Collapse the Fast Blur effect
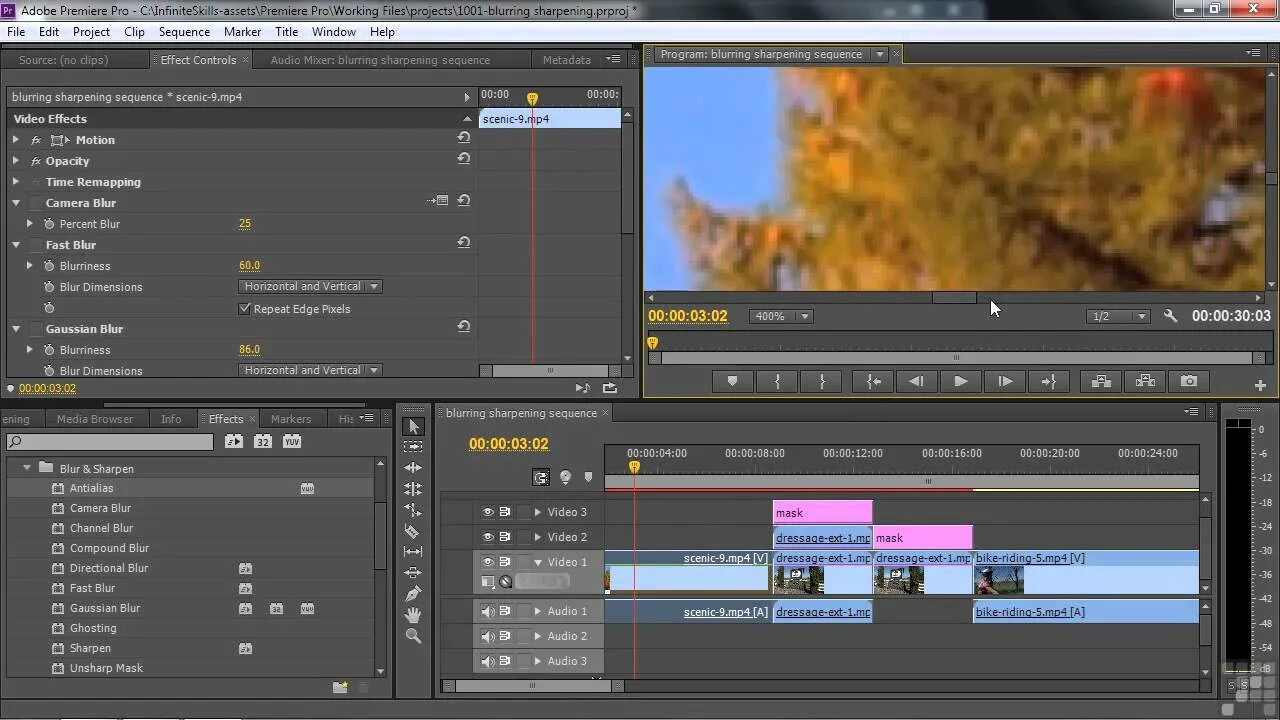Image resolution: width=1280 pixels, height=720 pixels. [15, 245]
